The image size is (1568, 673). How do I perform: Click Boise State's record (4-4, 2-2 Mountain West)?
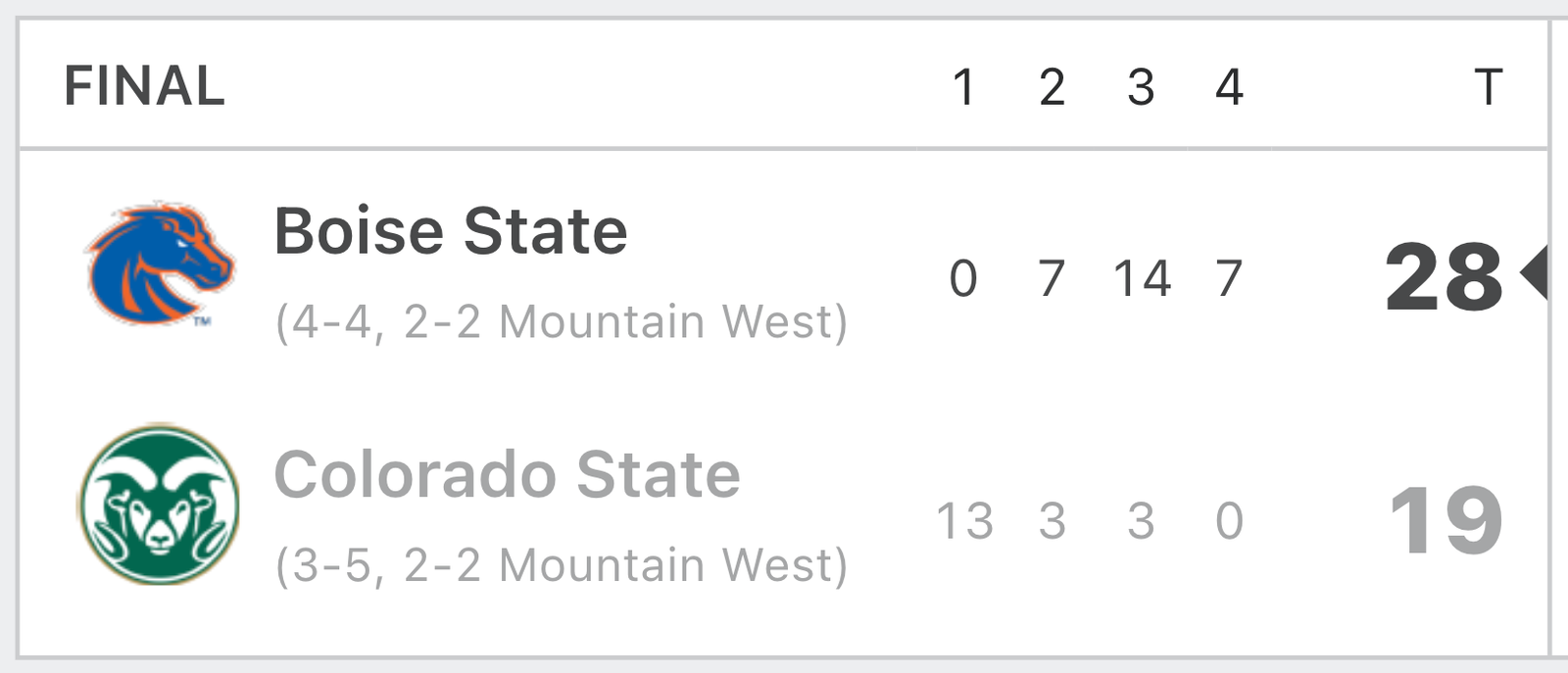tap(562, 322)
